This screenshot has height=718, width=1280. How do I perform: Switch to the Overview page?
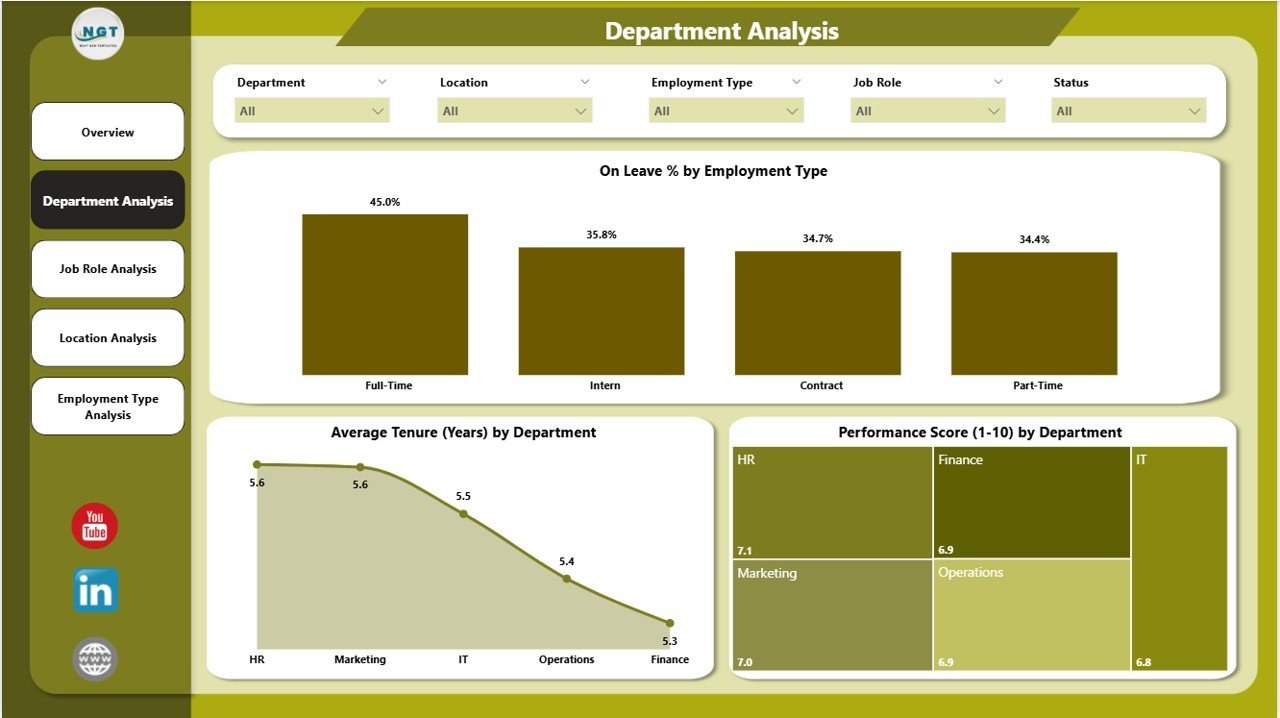pyautogui.click(x=107, y=131)
